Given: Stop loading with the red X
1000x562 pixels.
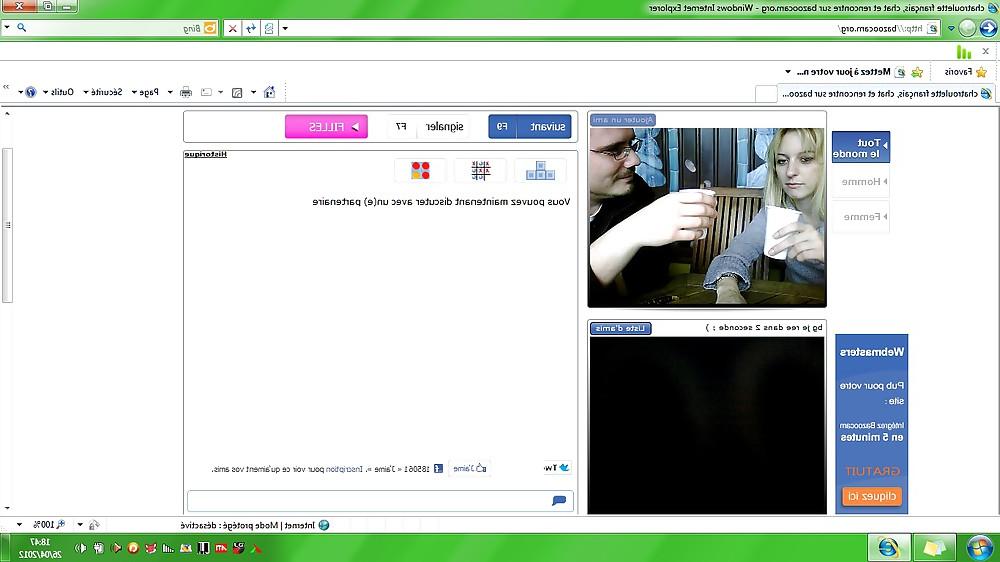Looking at the screenshot, I should (x=233, y=29).
